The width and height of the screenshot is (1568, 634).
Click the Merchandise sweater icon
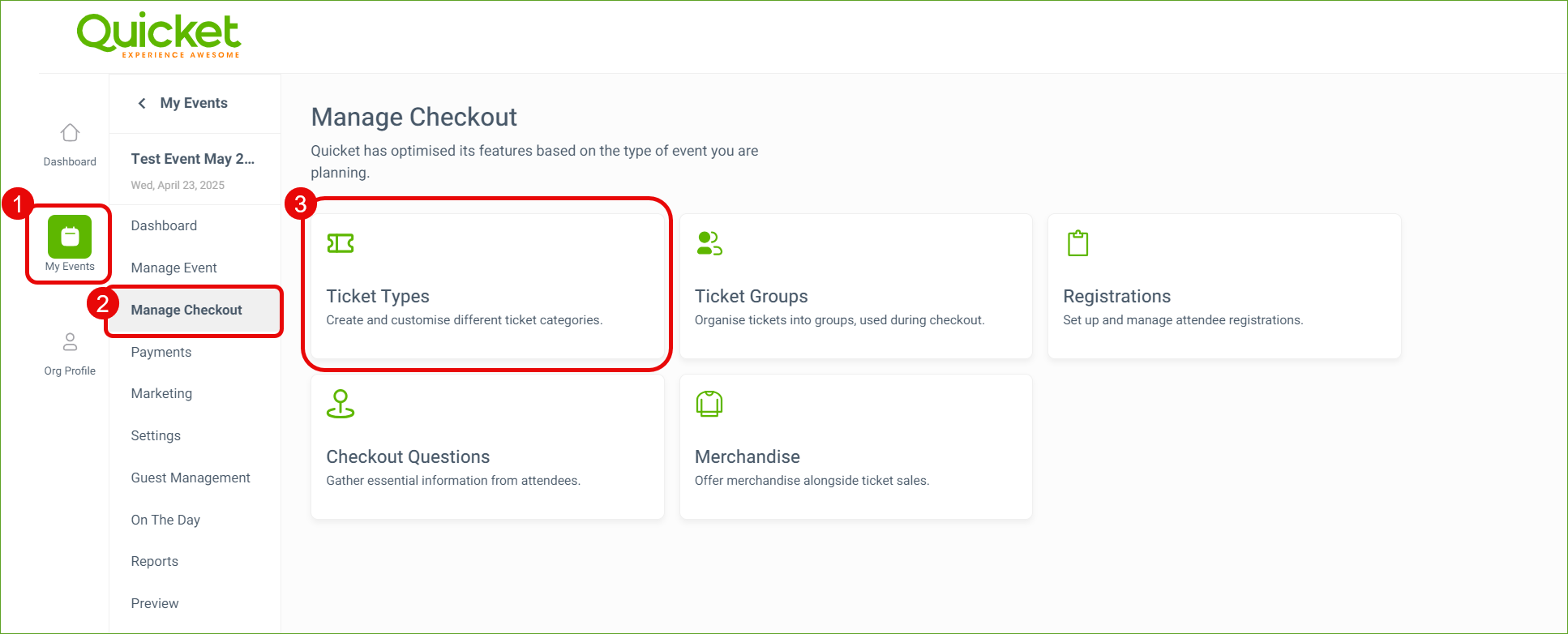point(709,404)
